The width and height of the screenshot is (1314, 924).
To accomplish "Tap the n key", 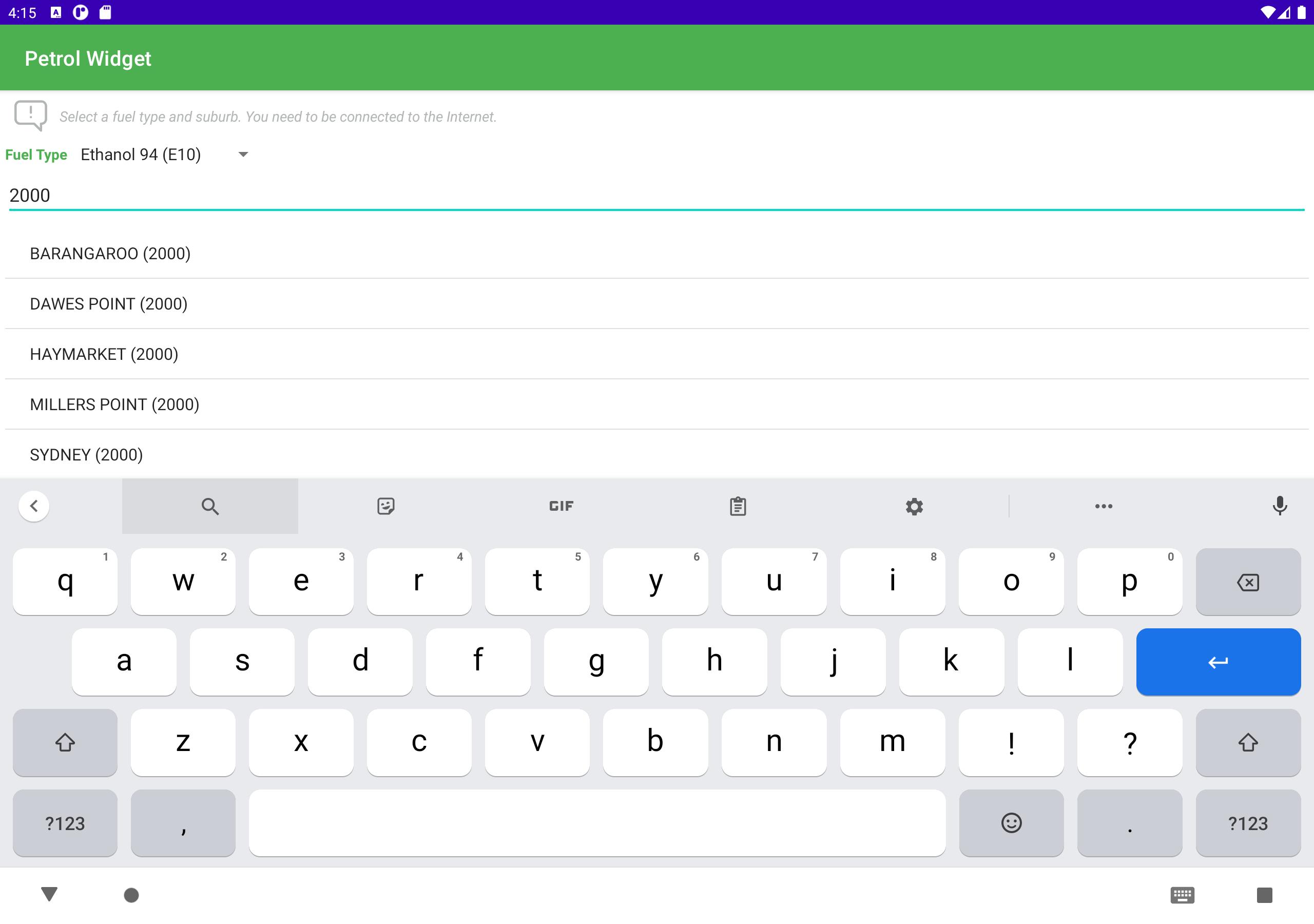I will 774,742.
